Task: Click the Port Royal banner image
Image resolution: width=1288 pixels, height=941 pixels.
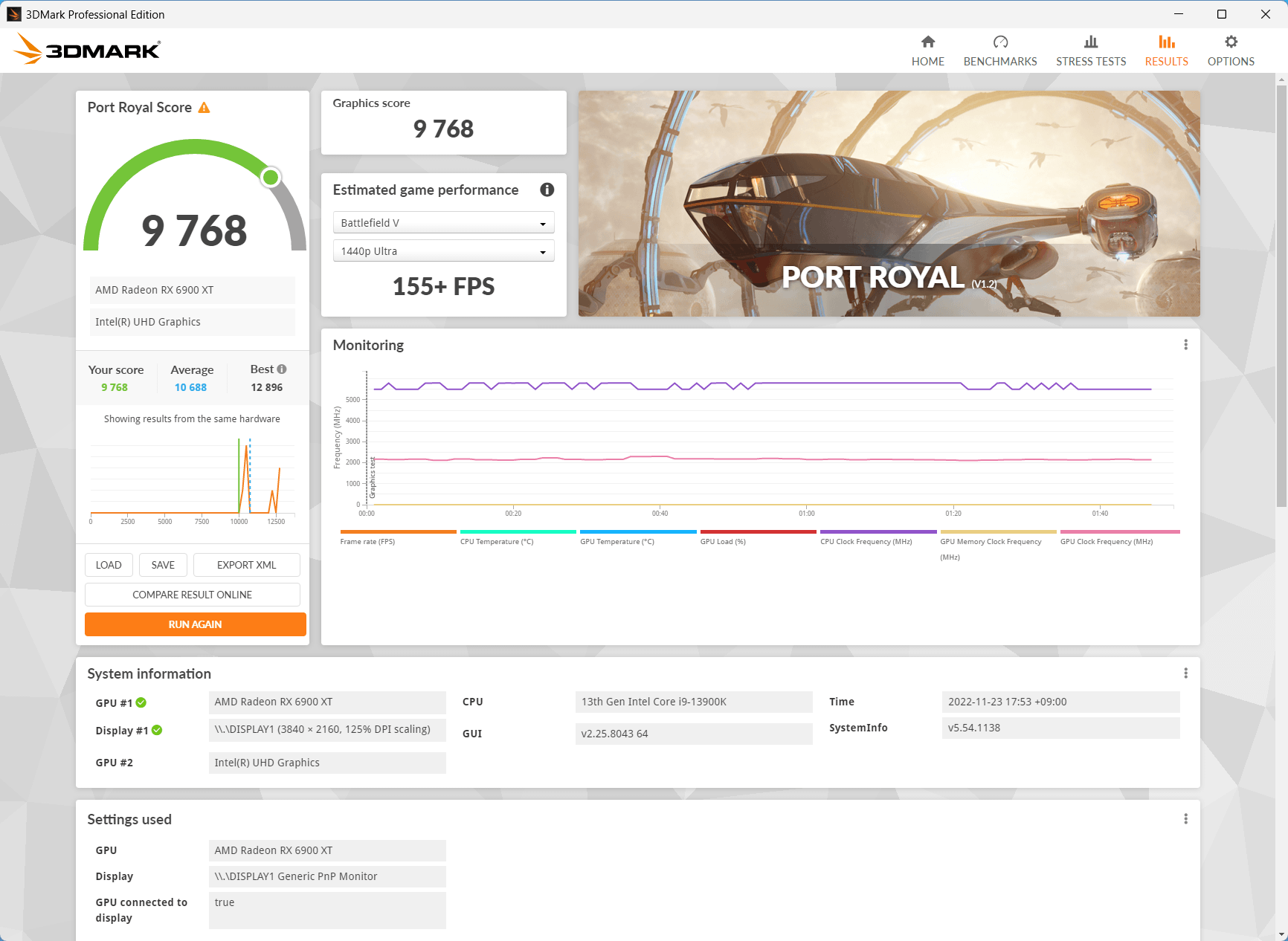Action: [x=889, y=204]
